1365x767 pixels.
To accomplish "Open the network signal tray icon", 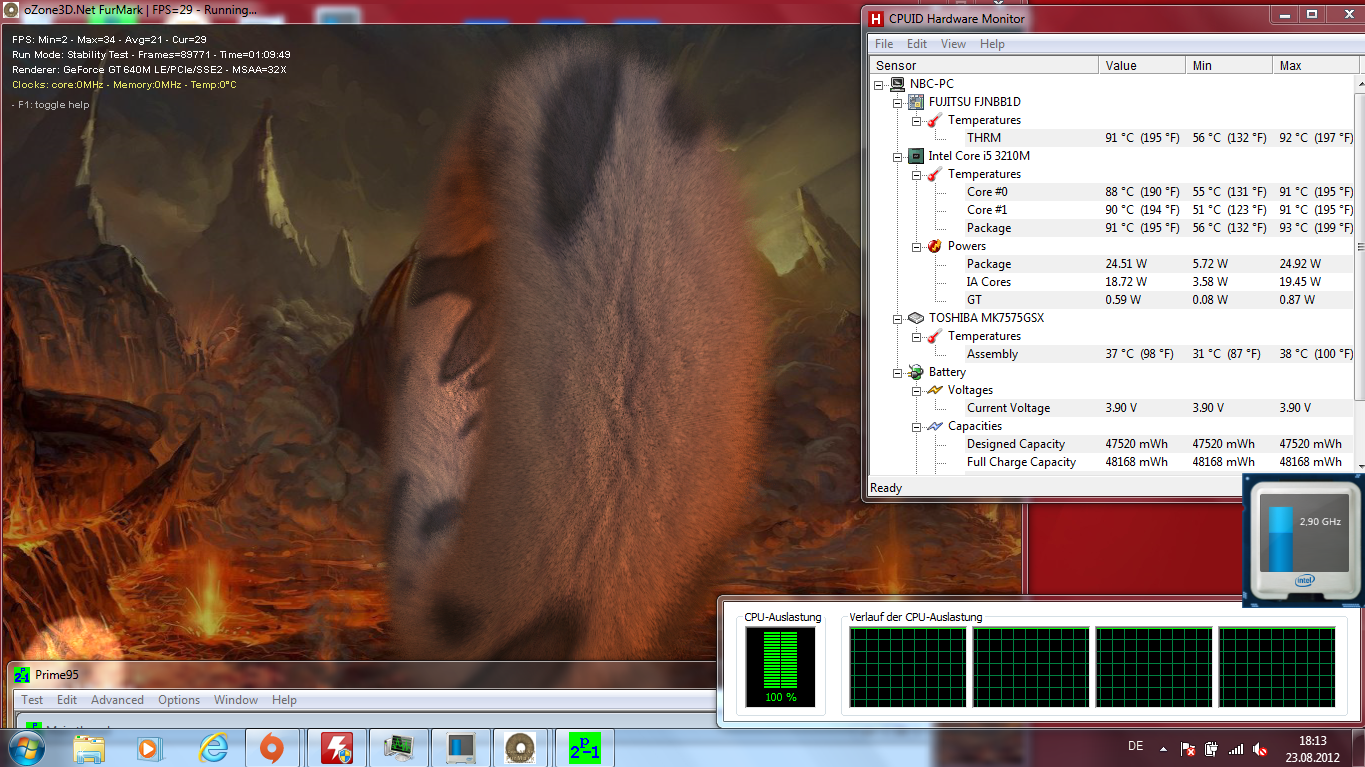I will click(x=1236, y=748).
